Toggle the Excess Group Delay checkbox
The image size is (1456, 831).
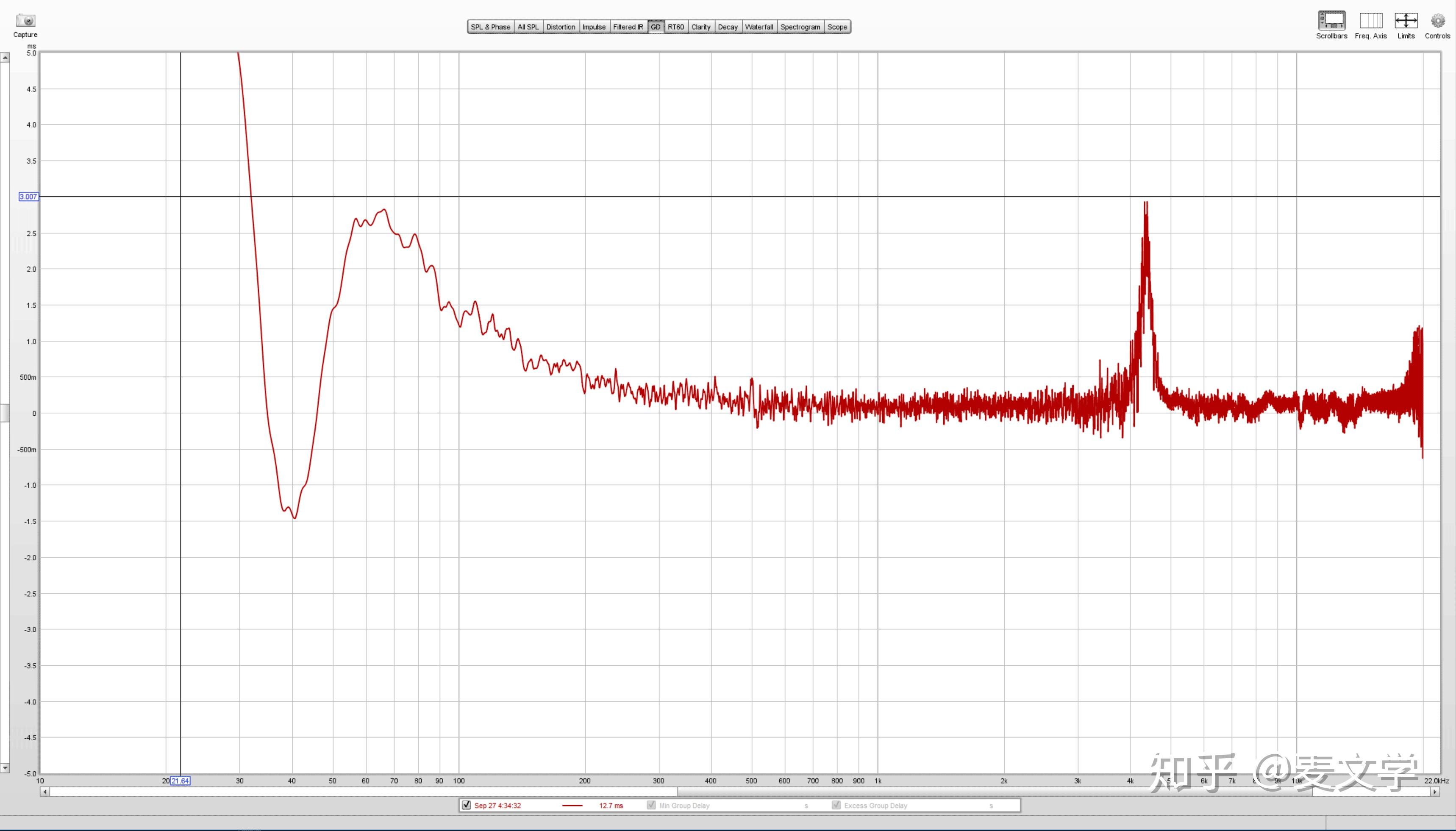pyautogui.click(x=836, y=805)
